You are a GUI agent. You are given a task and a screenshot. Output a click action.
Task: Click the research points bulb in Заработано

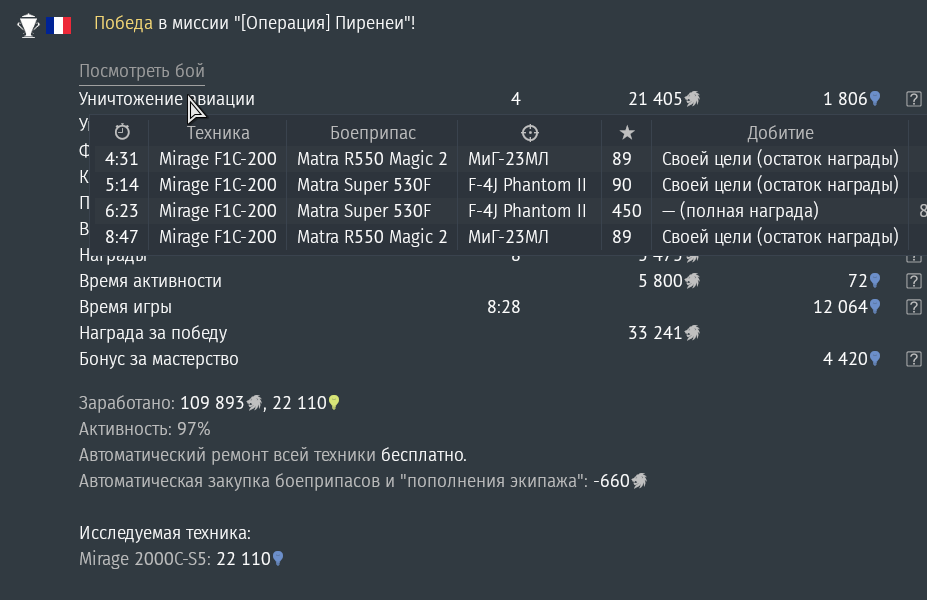coord(334,403)
